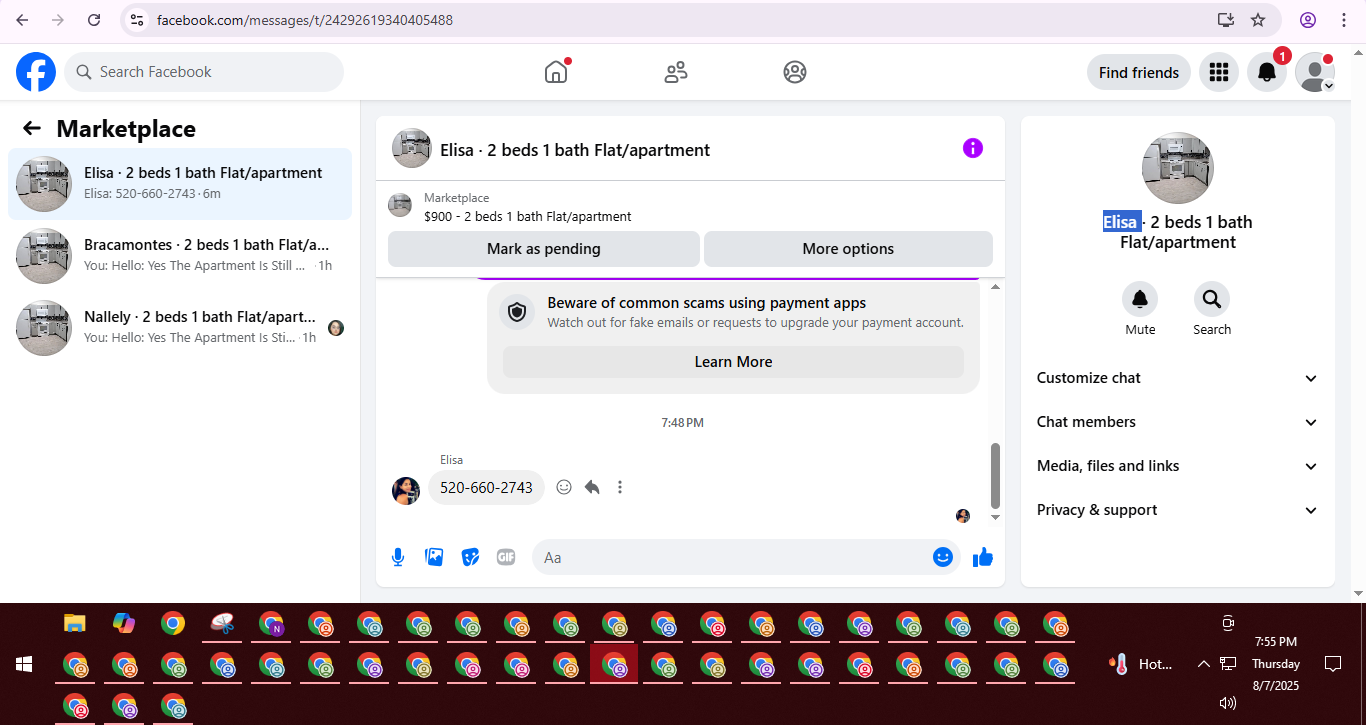Open the Notifications bell with the red badge
This screenshot has width=1366, height=725.
pos(1267,72)
